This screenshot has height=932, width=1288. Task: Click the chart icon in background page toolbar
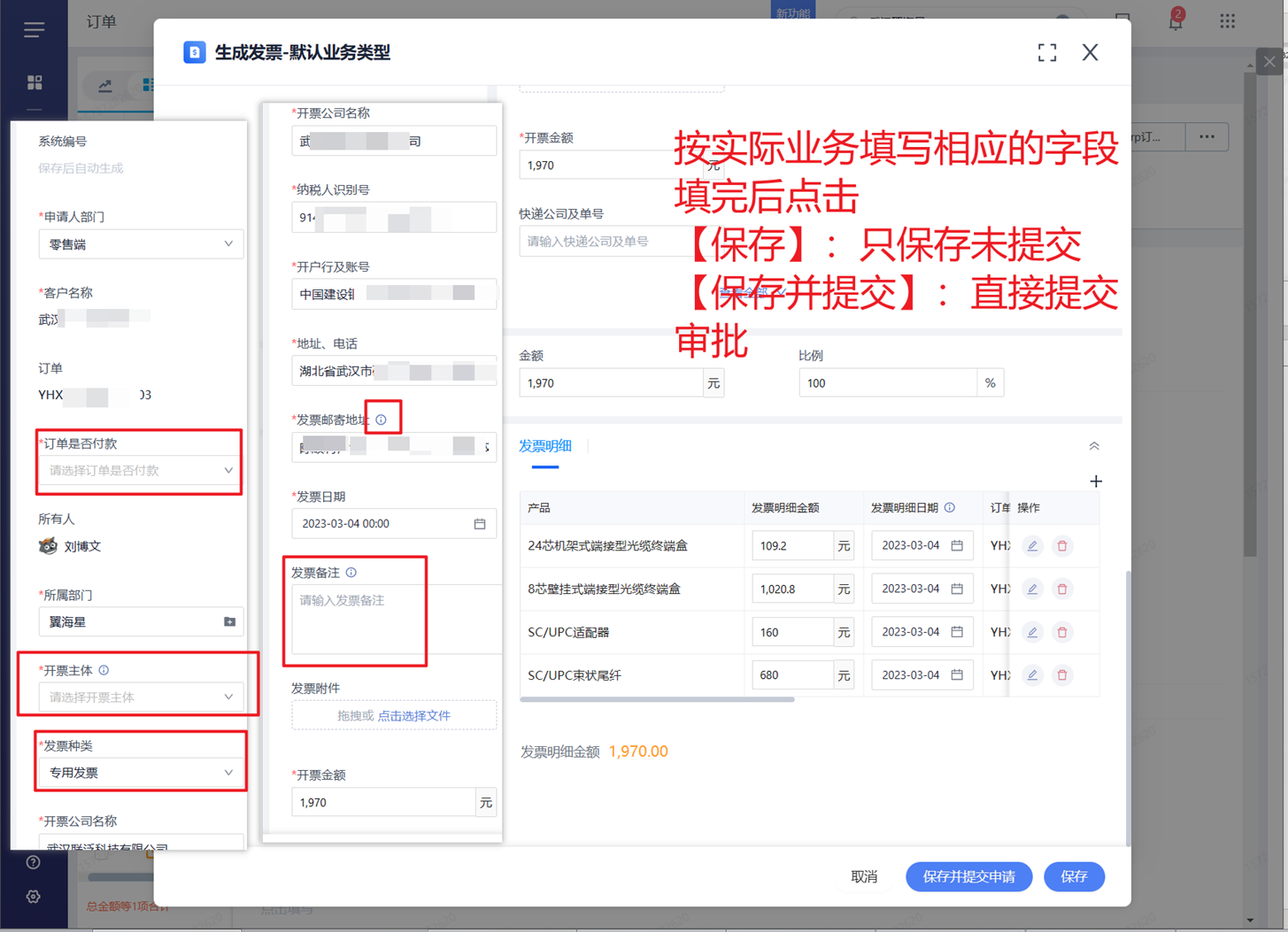pyautogui.click(x=105, y=85)
